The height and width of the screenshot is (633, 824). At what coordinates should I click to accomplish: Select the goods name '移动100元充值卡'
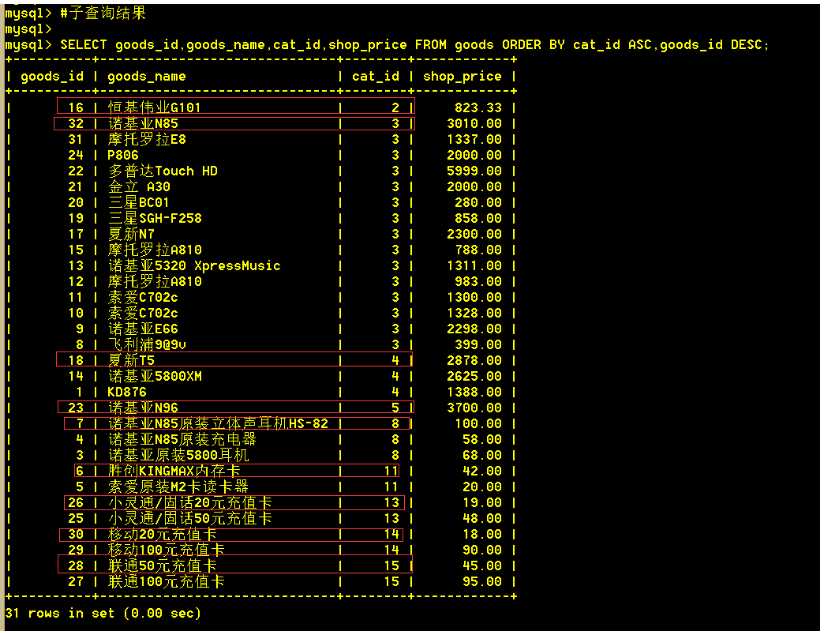[166, 550]
